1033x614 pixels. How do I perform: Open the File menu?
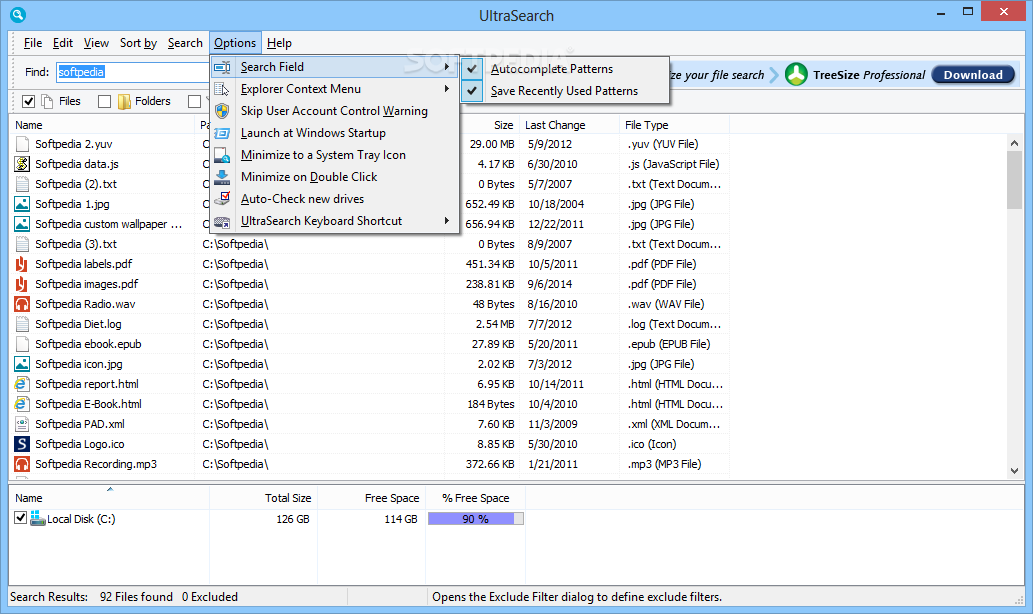point(32,43)
